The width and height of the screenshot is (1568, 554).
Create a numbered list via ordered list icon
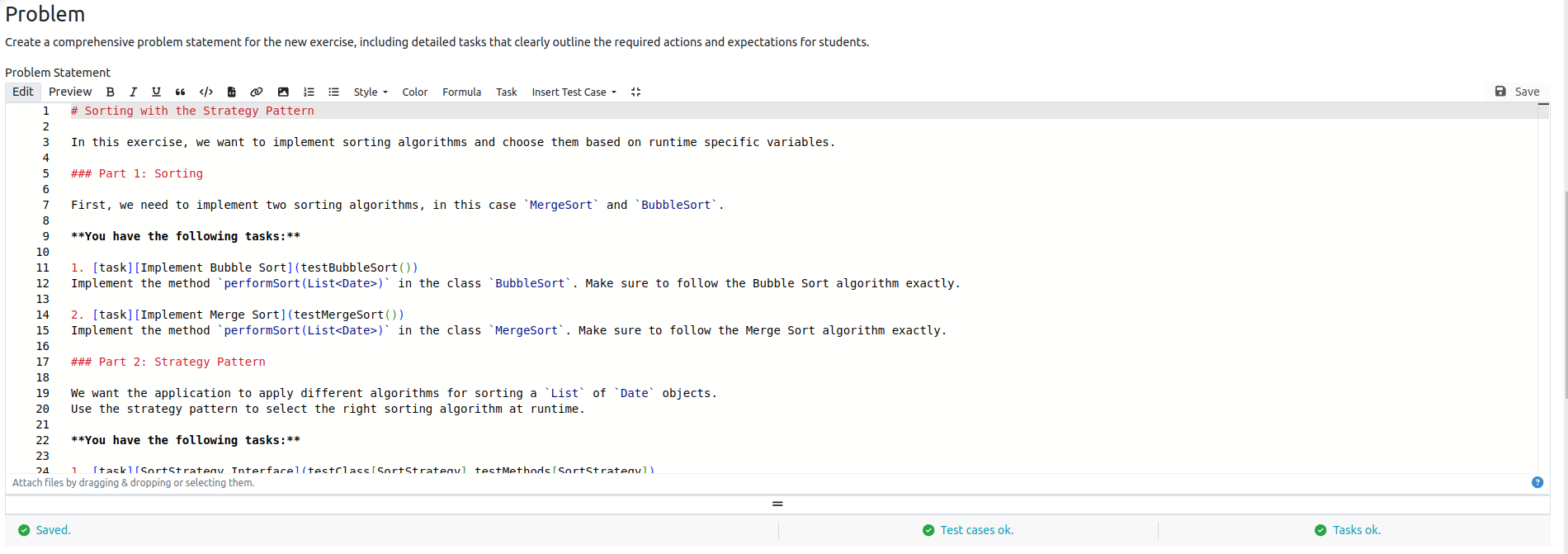pyautogui.click(x=309, y=92)
